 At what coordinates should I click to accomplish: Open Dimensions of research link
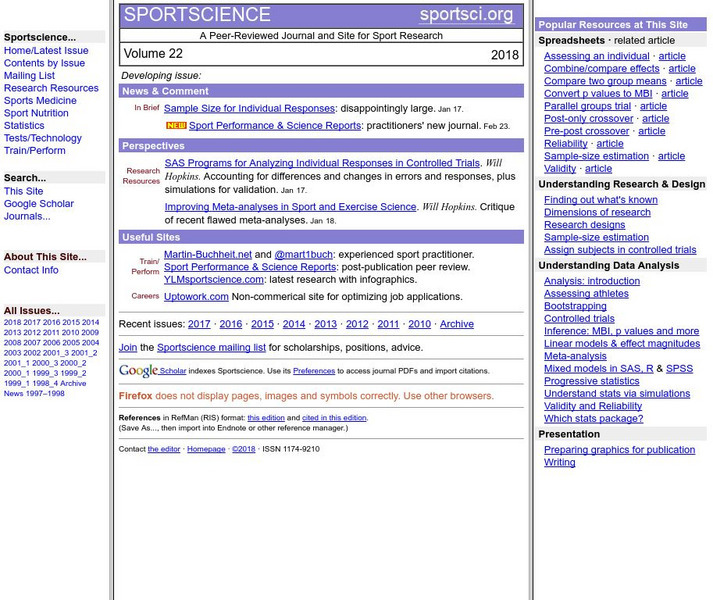tap(597, 212)
